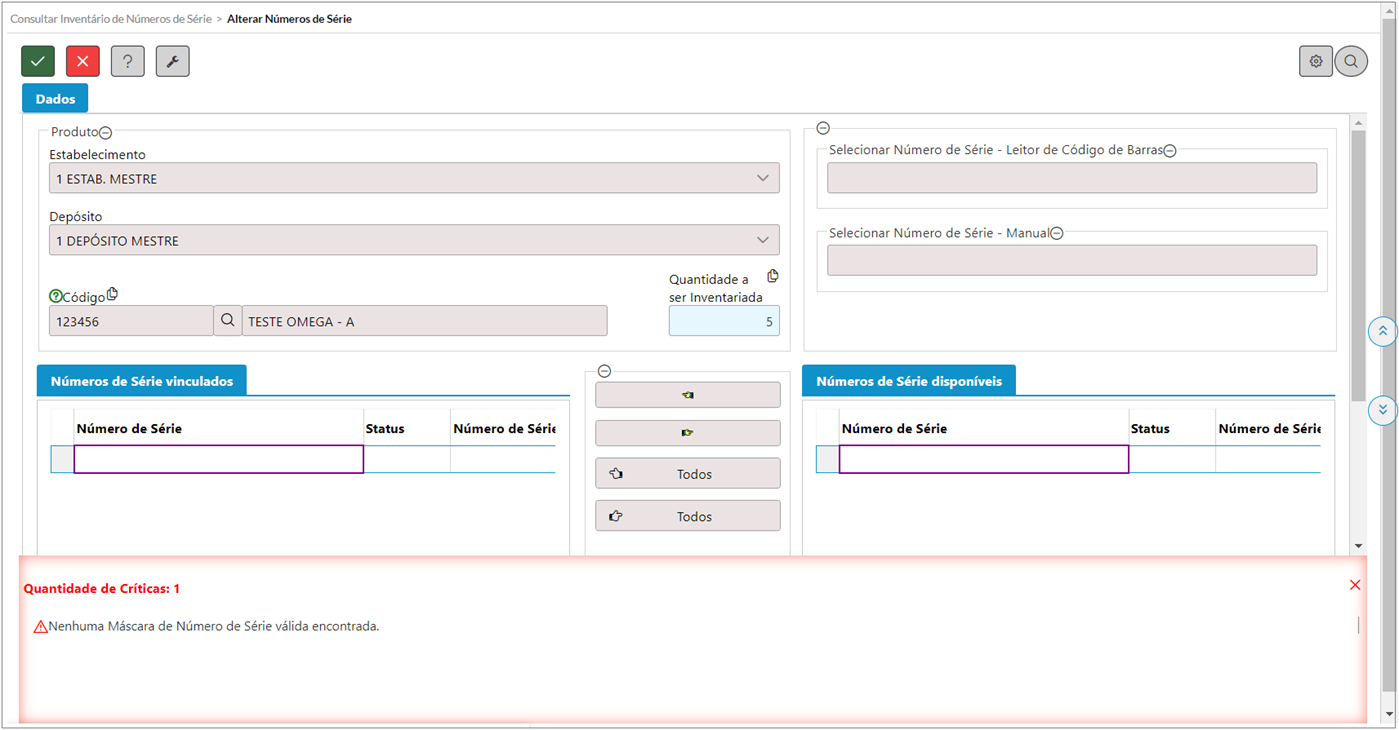Click Todos button with right-pointing hand
The width and height of the screenshot is (1399, 730).
(x=687, y=516)
